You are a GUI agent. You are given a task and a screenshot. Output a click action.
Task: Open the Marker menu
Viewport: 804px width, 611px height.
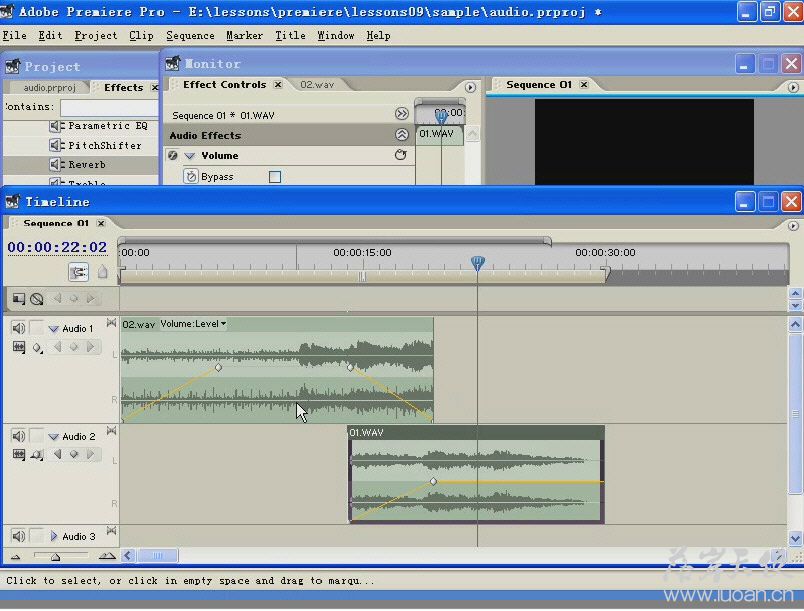(245, 35)
